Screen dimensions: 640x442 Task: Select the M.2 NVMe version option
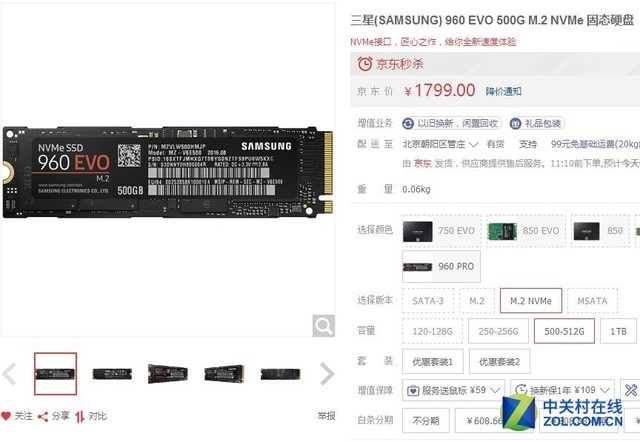(x=531, y=301)
